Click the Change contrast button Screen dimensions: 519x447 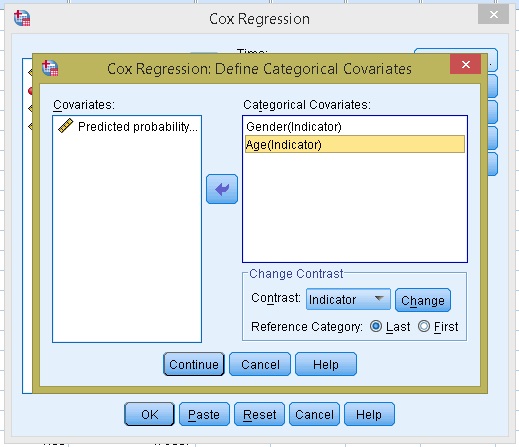(423, 300)
